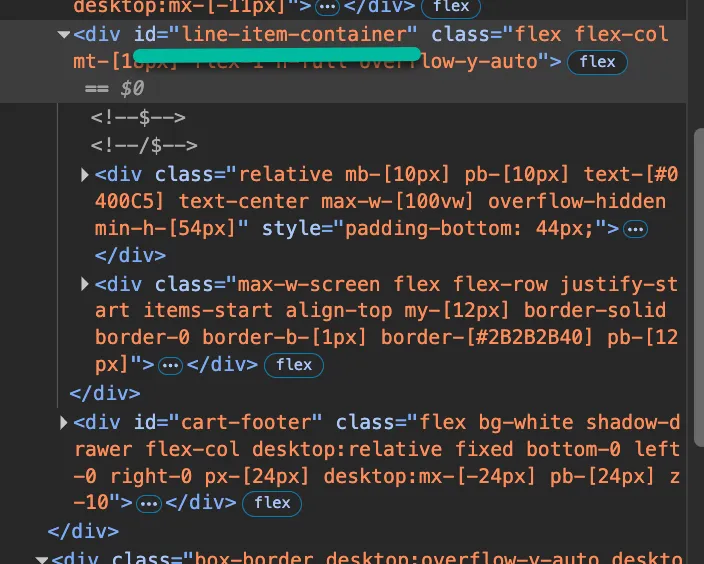
Task: Select the closing </div> tag below max-w-screen div
Action: (105, 393)
